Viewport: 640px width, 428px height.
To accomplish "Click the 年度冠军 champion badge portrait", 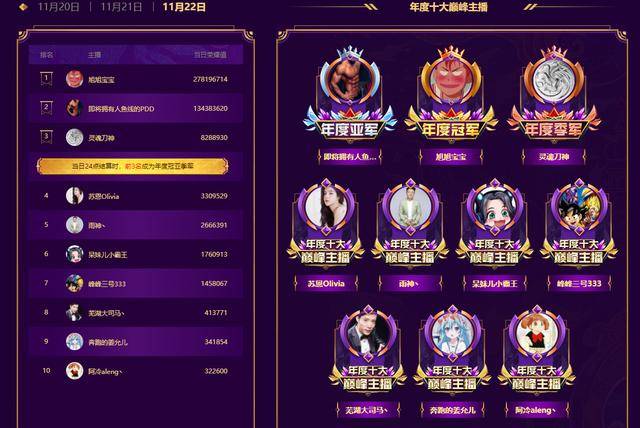I will tap(451, 80).
